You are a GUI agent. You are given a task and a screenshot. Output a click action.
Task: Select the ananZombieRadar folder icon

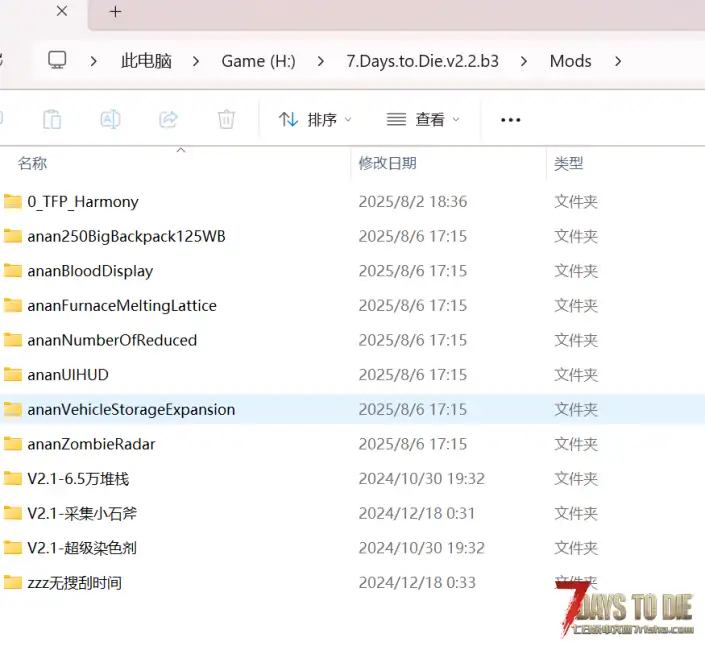(13, 444)
